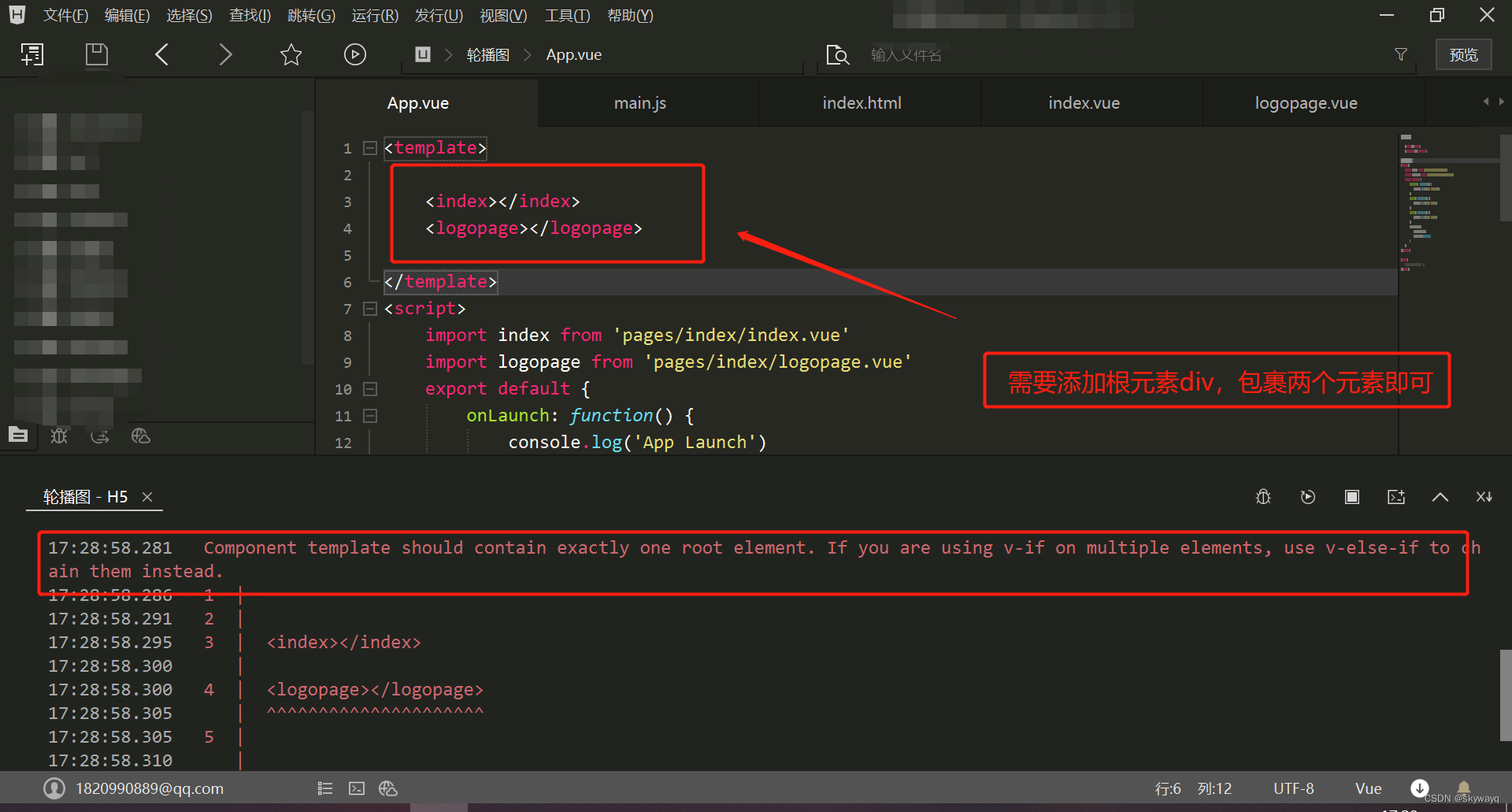Collapse the script block at line 7
Viewport: 1512px width, 812px height.
pyautogui.click(x=370, y=309)
